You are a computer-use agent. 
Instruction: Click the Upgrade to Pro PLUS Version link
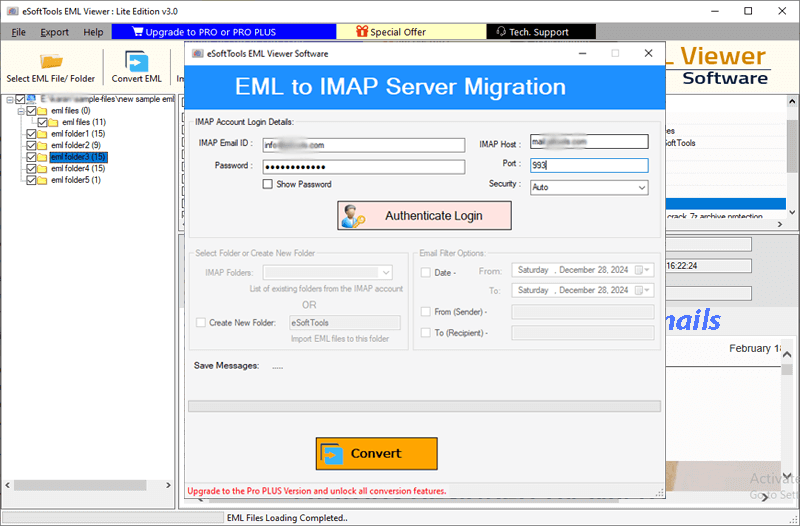317,491
